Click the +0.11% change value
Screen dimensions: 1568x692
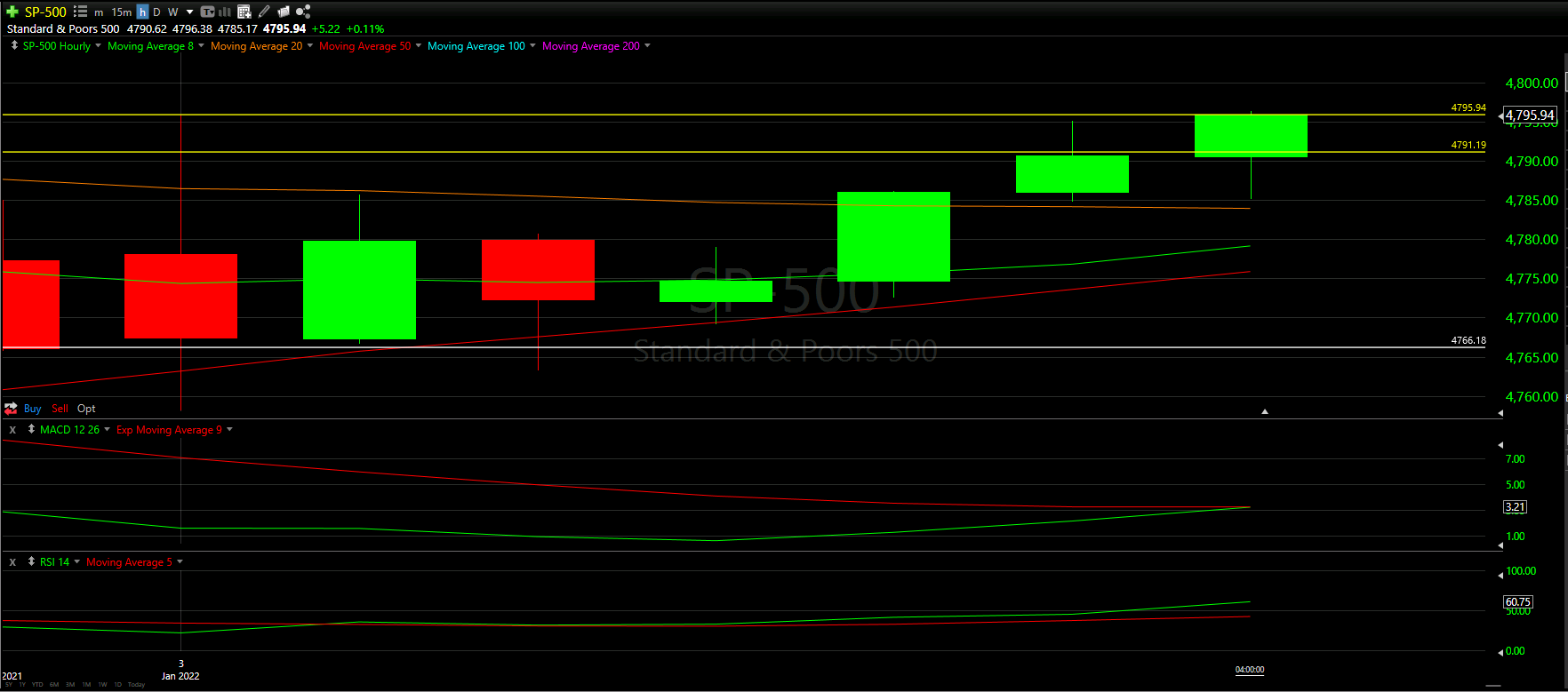coord(365,28)
